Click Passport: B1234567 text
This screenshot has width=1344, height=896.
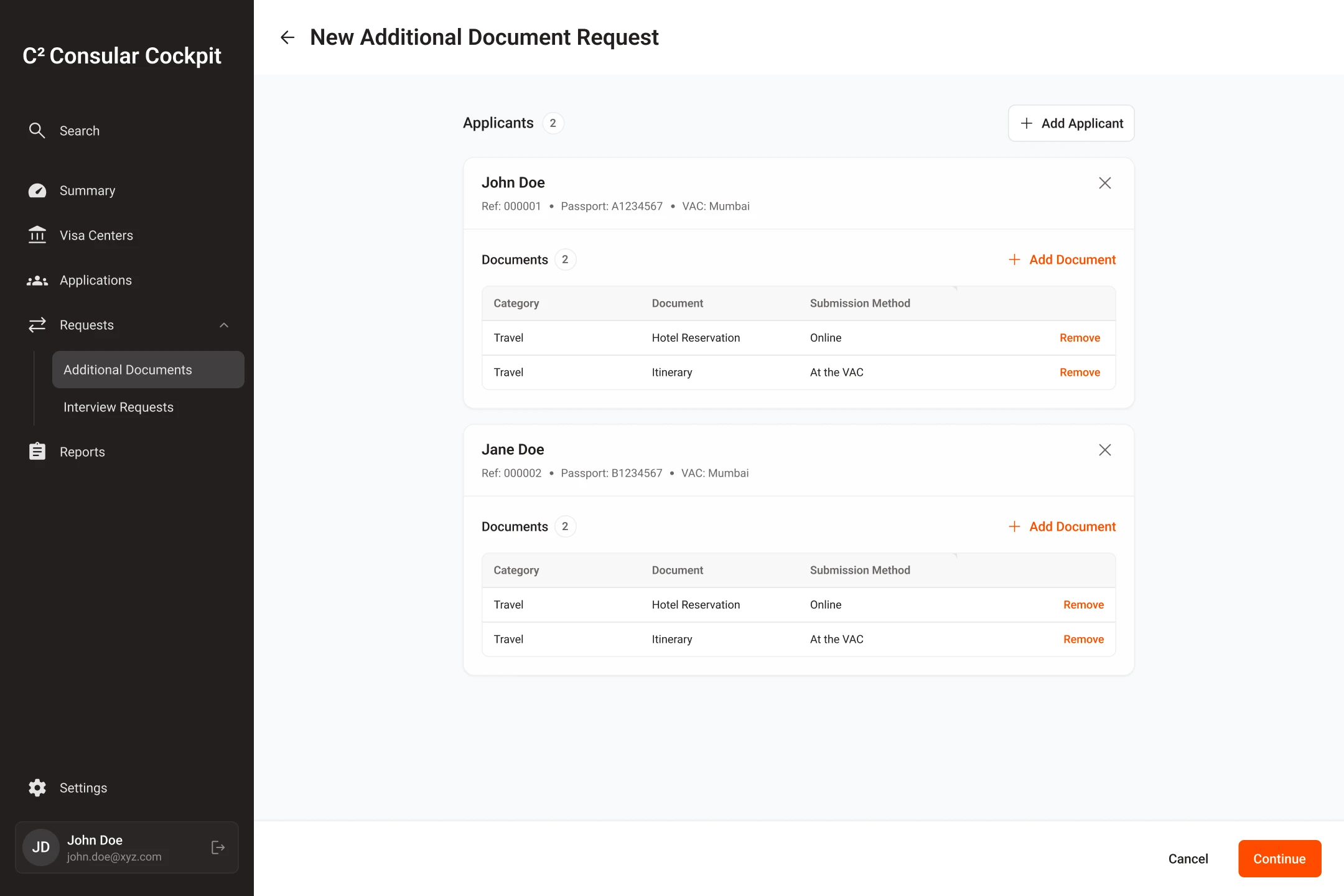pos(612,473)
